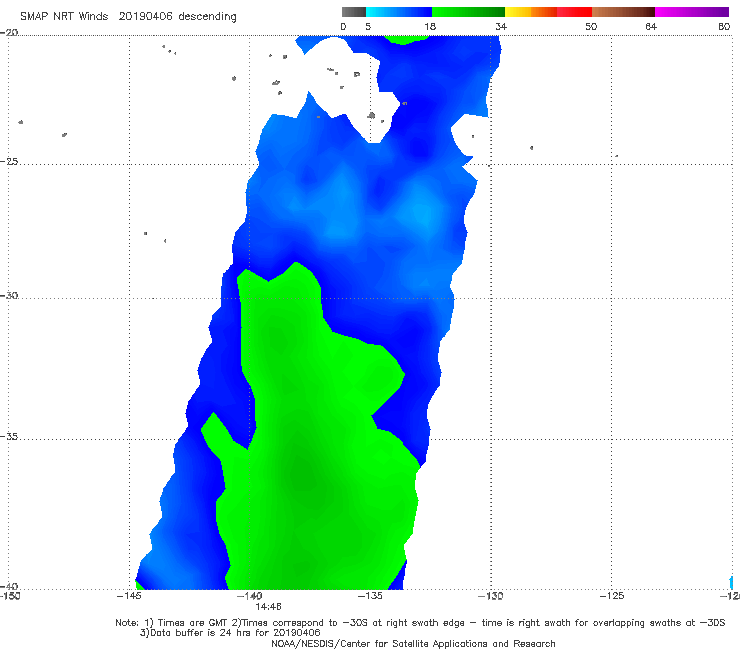
Task: Click the note '3)Data buffer is 24 hrs'
Action: (x=230, y=633)
